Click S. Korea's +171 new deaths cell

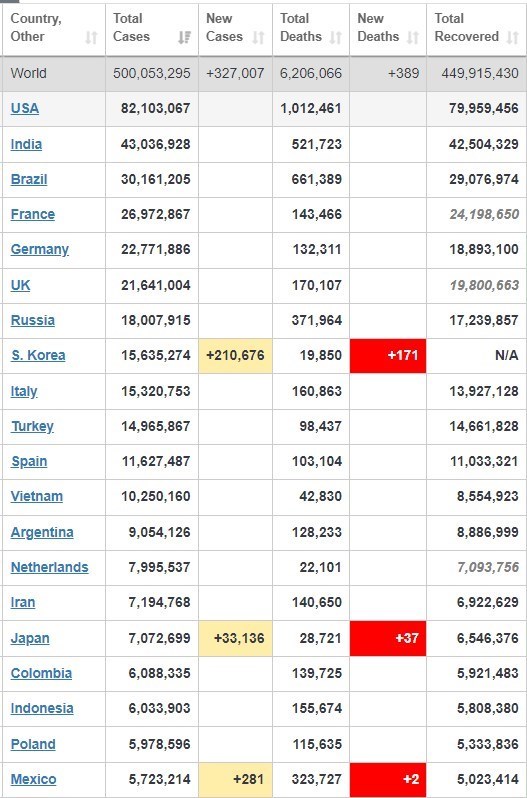tap(388, 355)
